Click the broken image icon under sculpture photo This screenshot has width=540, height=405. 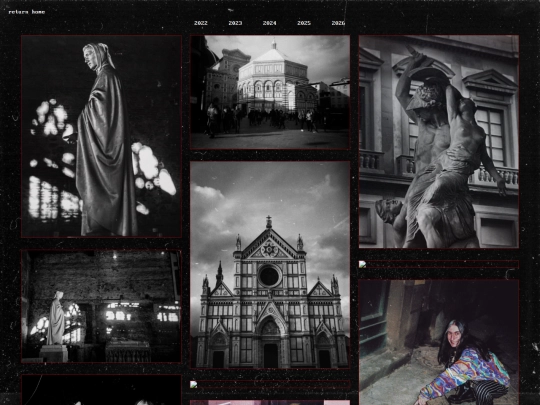pos(362,264)
